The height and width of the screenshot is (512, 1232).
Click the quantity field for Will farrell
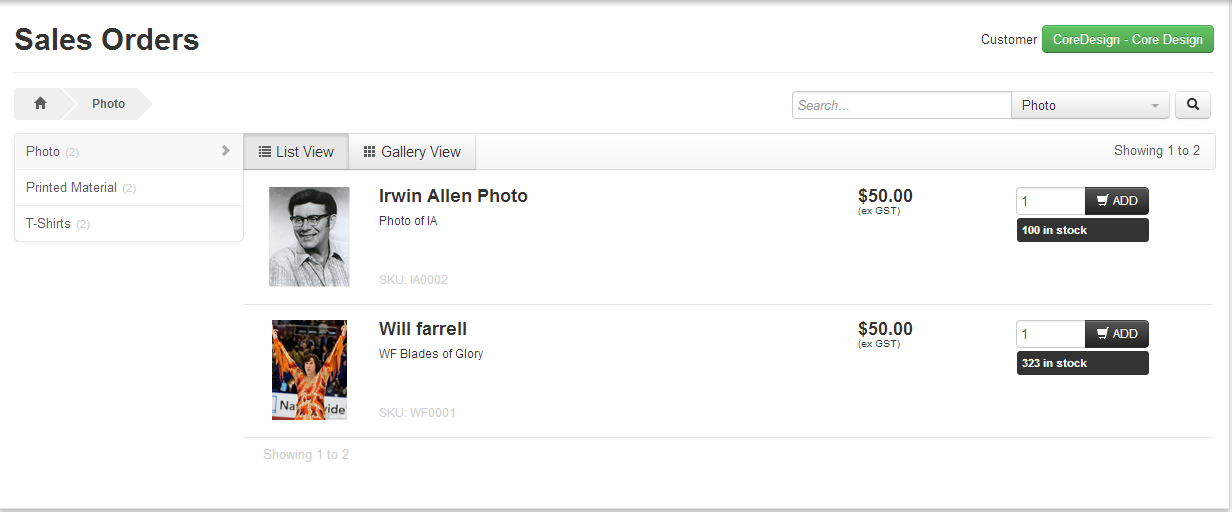point(1050,334)
